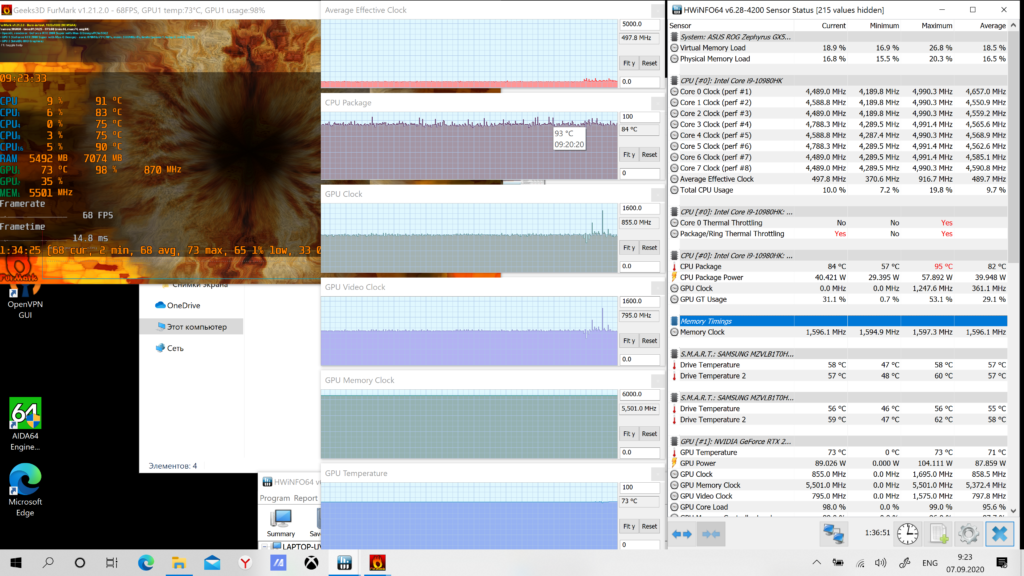Click the Wi-Fi icon in the system tray
1024x576 pixels.
coord(860,563)
